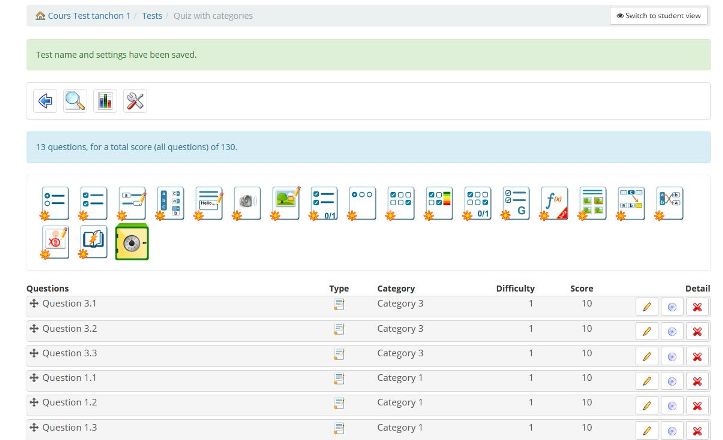Add the open book reading question icon
The width and height of the screenshot is (723, 440).
coord(93,242)
